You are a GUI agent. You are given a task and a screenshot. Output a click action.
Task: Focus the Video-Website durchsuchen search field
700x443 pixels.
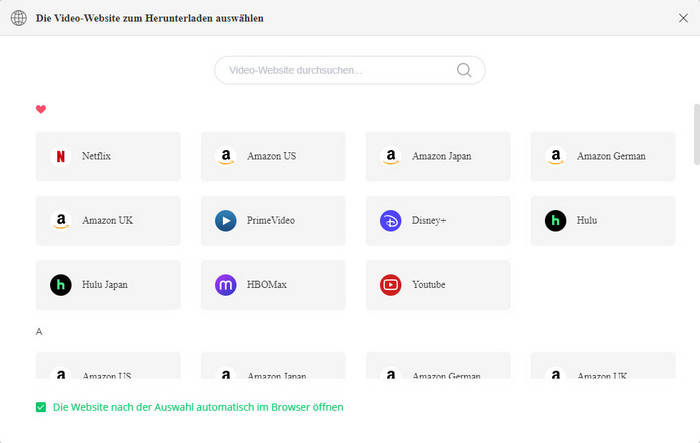pyautogui.click(x=350, y=70)
